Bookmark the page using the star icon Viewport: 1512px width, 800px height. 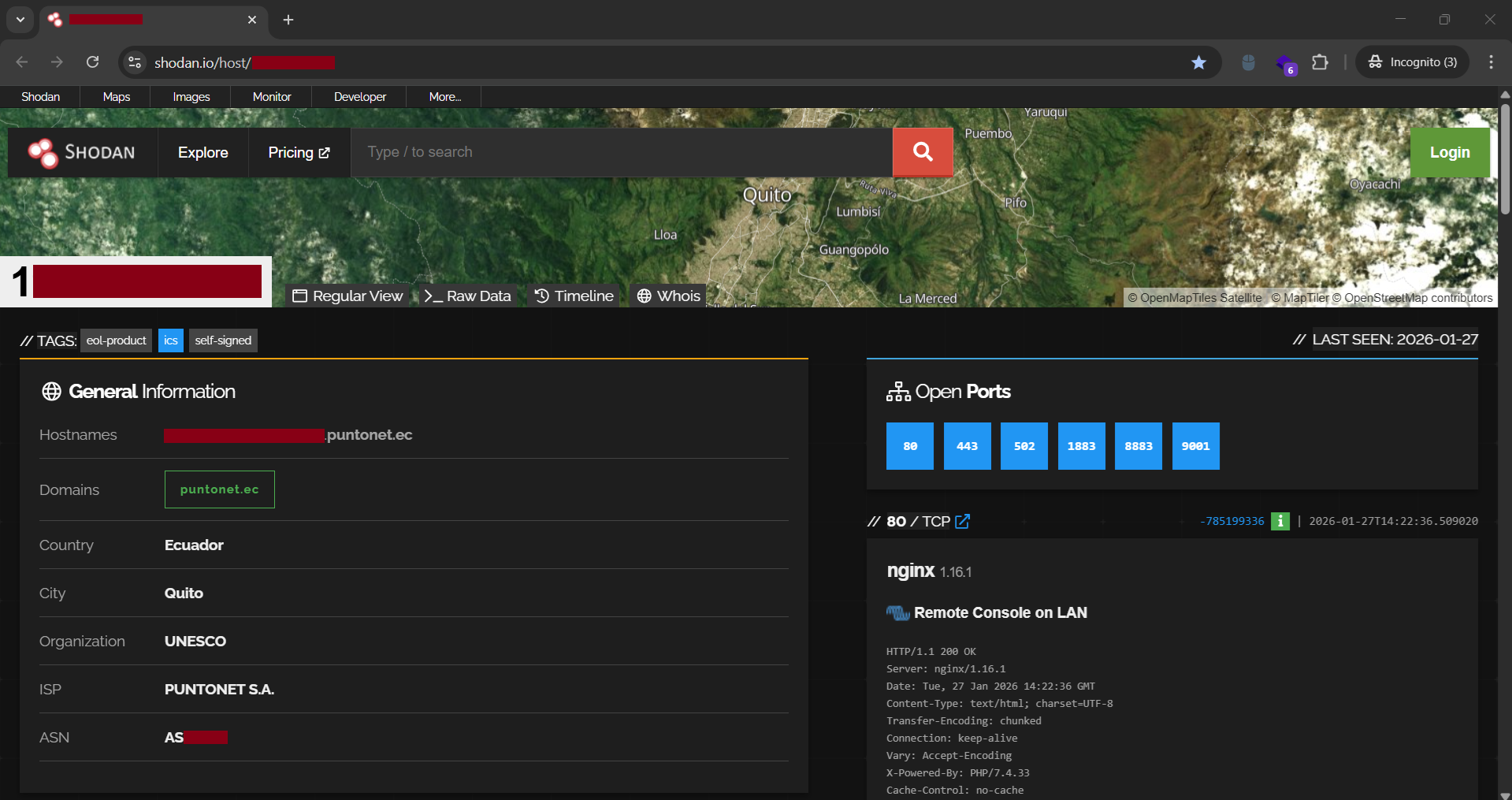pyautogui.click(x=1199, y=61)
